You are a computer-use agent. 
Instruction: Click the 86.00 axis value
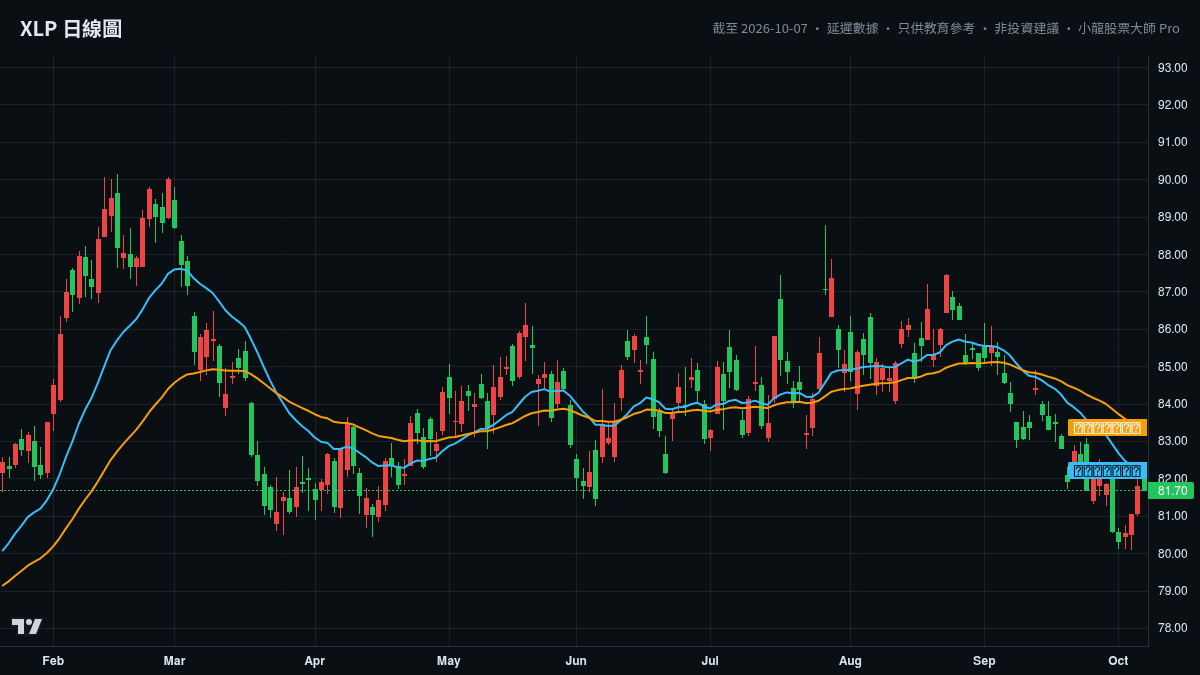tap(1172, 329)
